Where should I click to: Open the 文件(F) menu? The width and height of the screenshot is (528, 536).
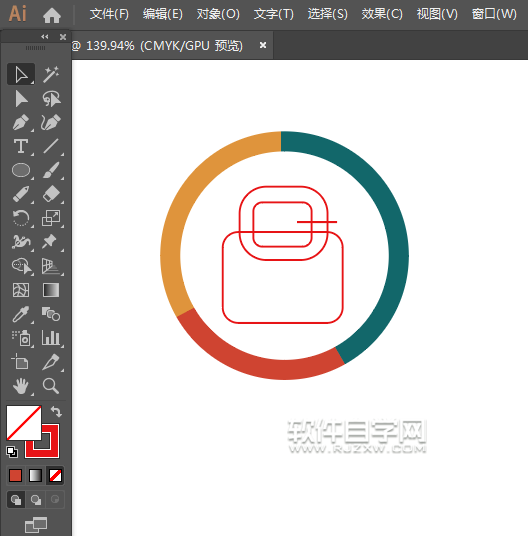109,14
